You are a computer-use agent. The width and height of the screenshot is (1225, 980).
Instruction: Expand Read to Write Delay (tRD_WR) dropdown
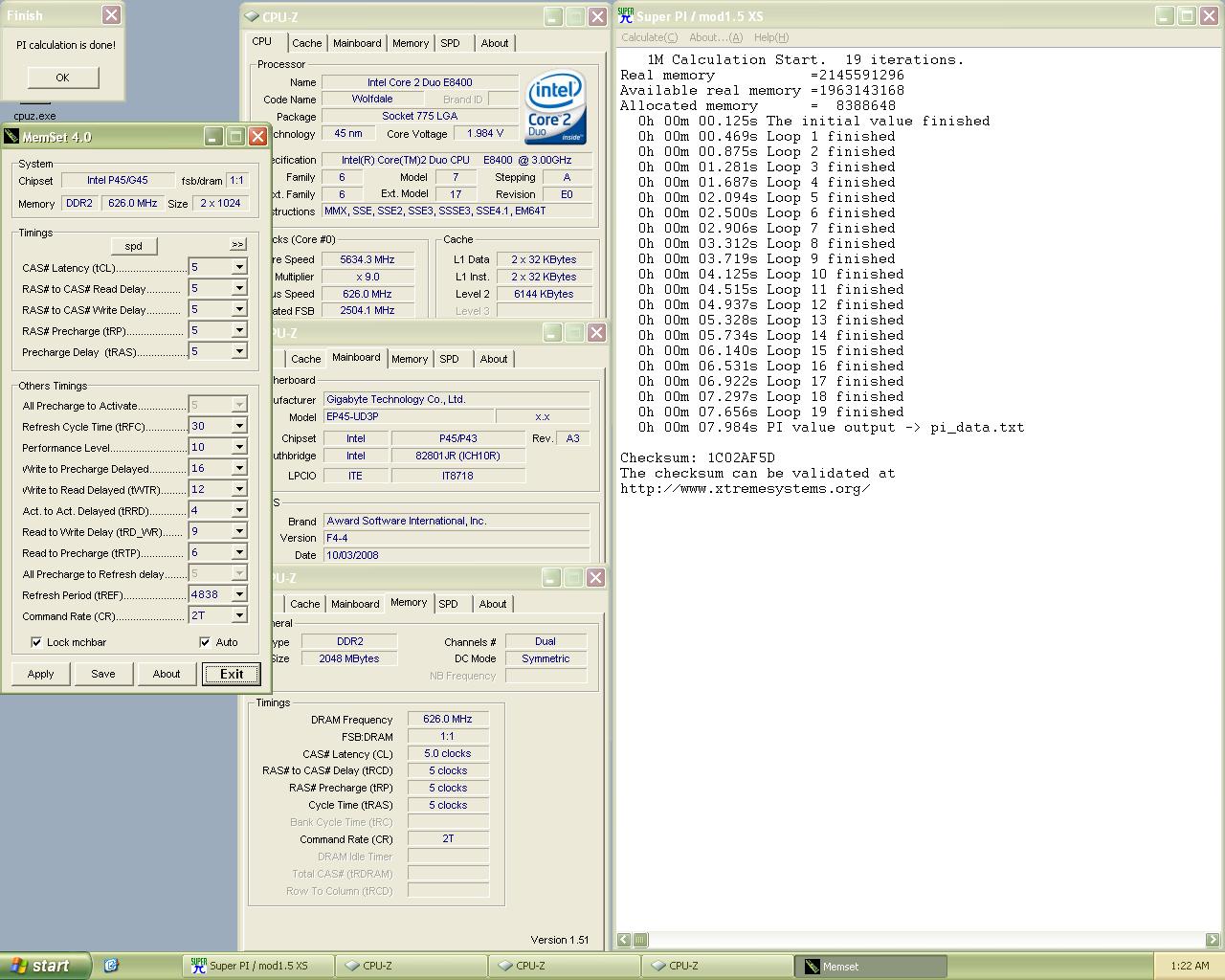point(239,531)
